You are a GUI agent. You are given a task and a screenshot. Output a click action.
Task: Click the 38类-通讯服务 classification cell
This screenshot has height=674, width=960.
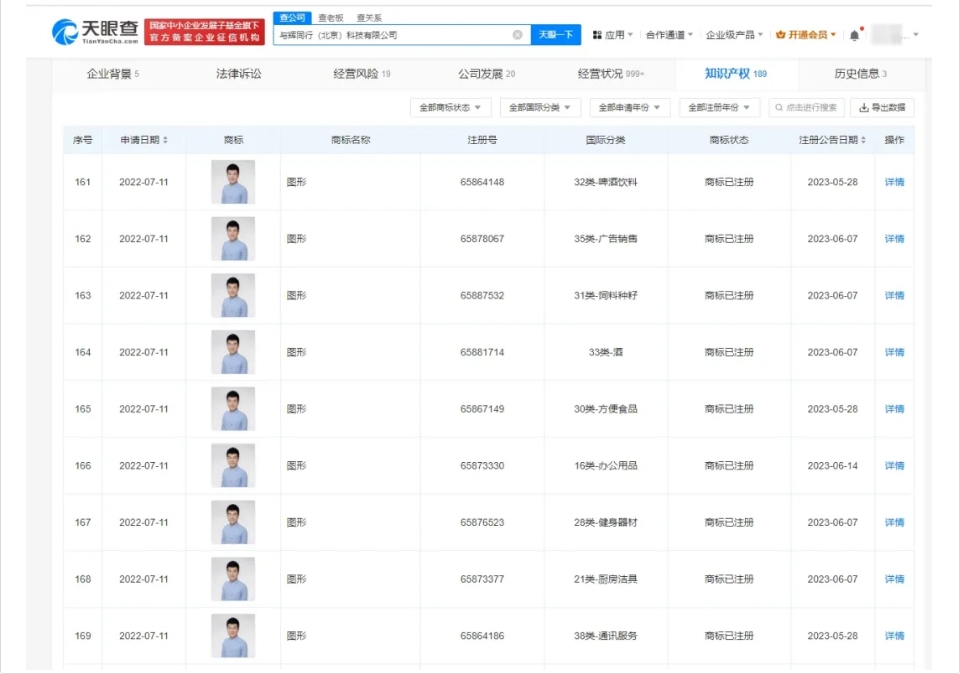[606, 635]
